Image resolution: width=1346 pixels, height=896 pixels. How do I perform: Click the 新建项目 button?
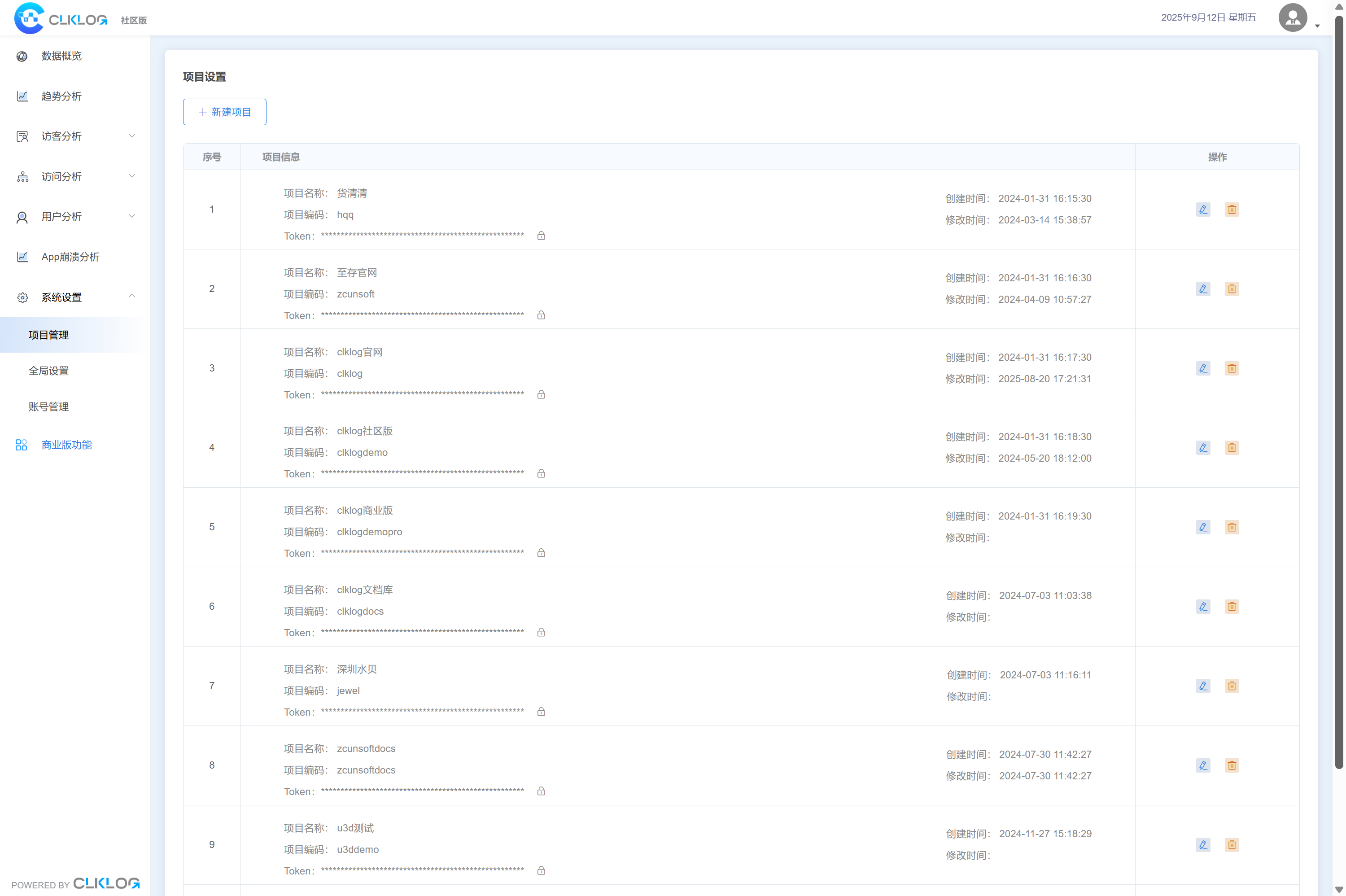[224, 112]
